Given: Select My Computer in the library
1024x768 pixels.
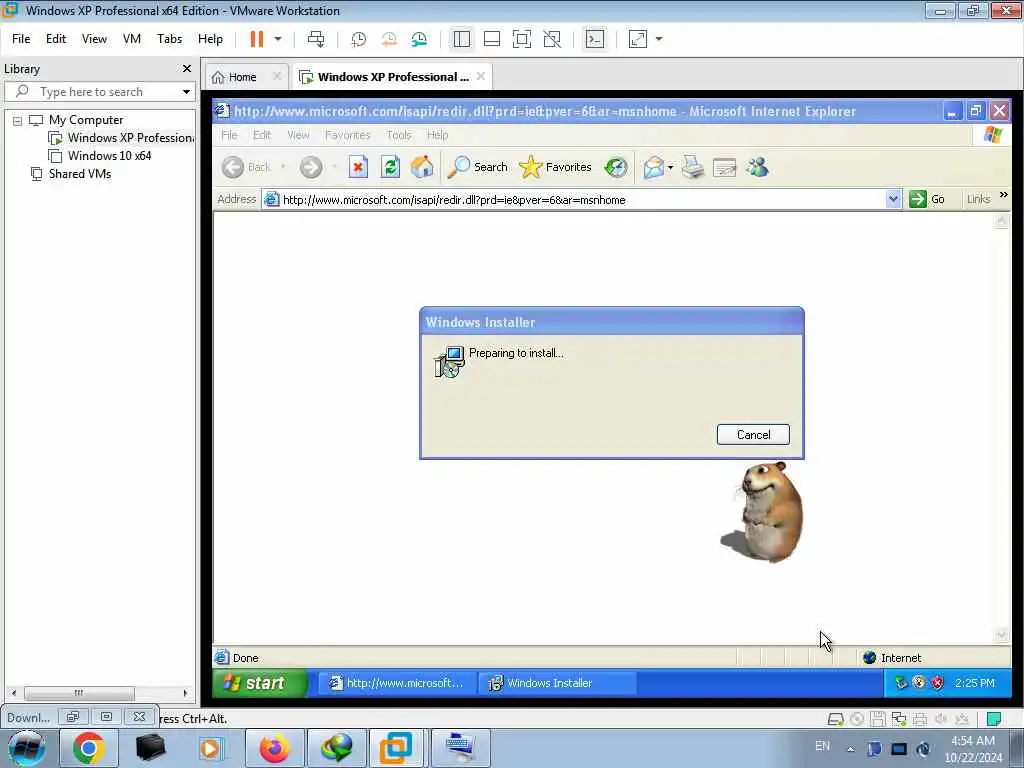Looking at the screenshot, I should tap(86, 120).
